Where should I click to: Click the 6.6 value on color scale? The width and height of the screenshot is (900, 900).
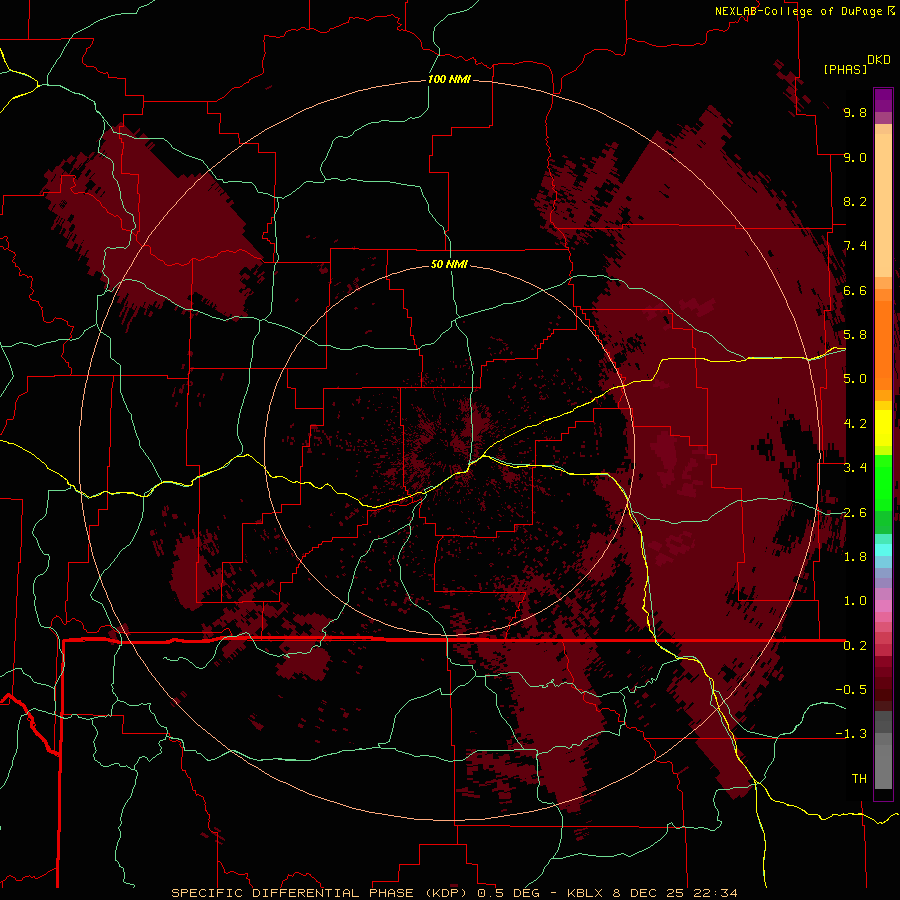pos(855,290)
